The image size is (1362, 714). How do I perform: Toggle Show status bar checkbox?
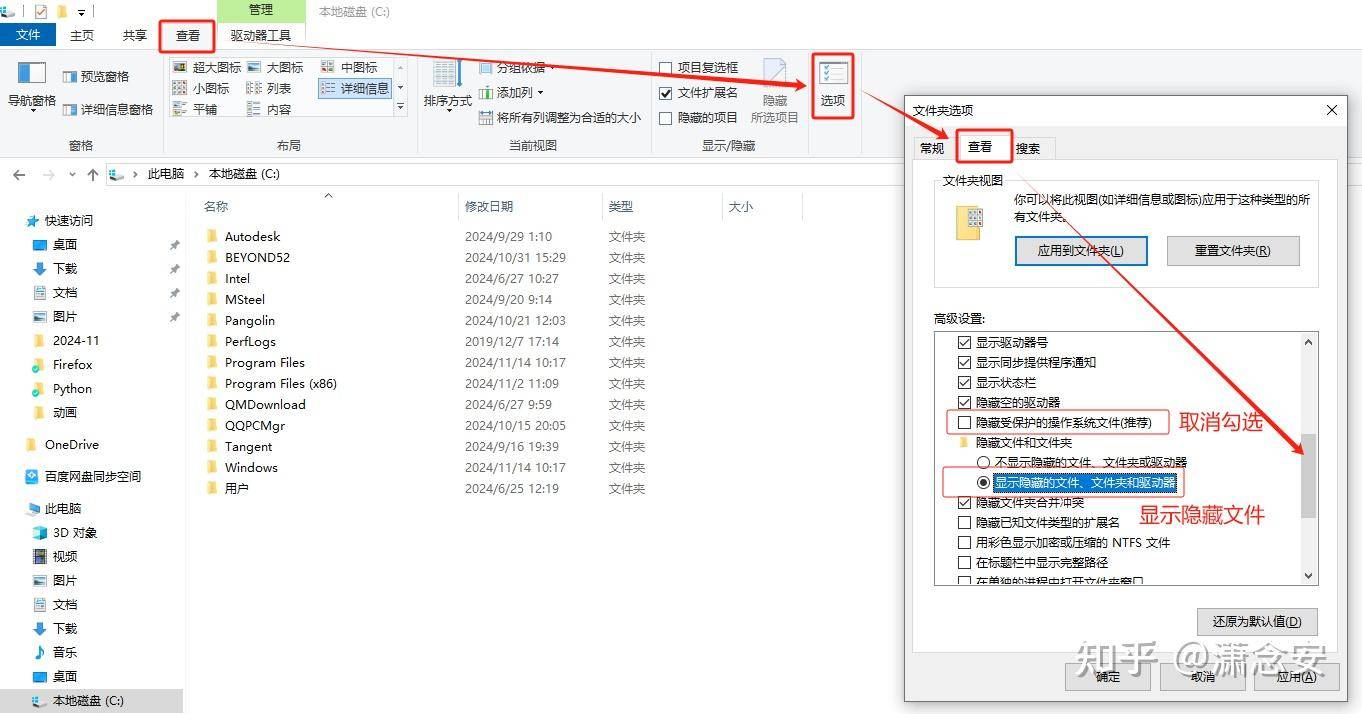pos(964,382)
